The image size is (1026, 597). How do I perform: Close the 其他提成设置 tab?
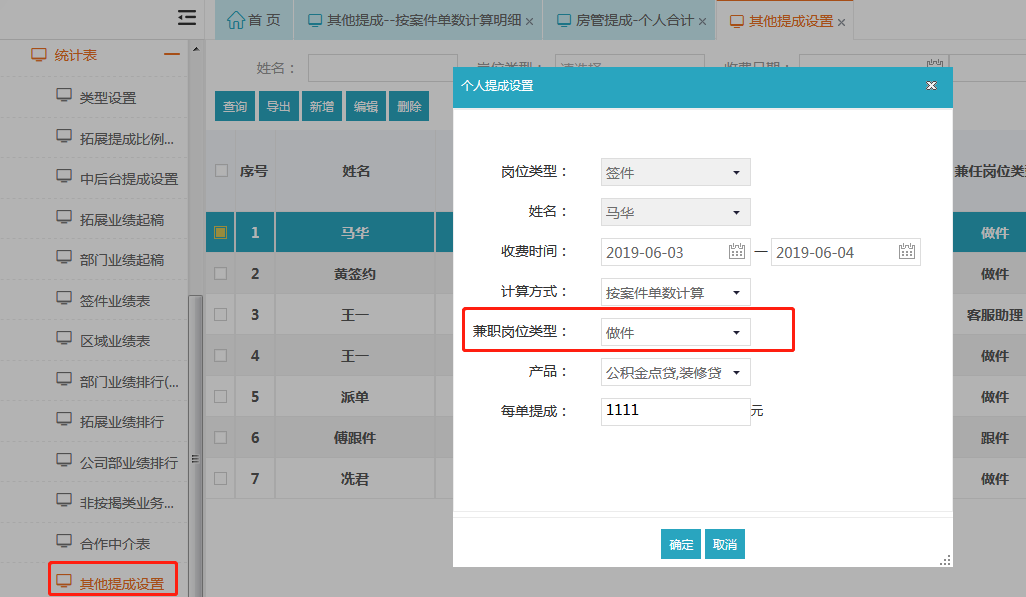(841, 22)
